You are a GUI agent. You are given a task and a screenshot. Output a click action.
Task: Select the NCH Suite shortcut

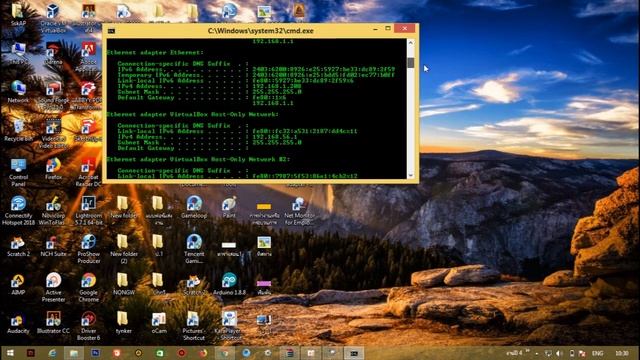[x=53, y=245]
